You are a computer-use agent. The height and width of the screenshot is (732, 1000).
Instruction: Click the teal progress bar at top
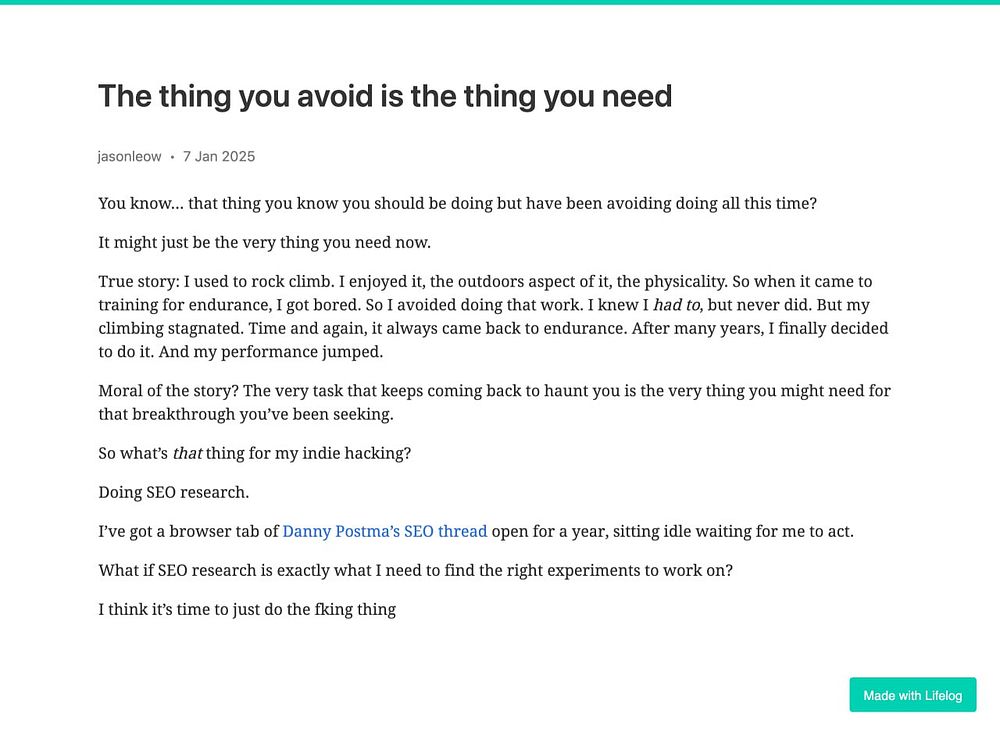point(500,2)
